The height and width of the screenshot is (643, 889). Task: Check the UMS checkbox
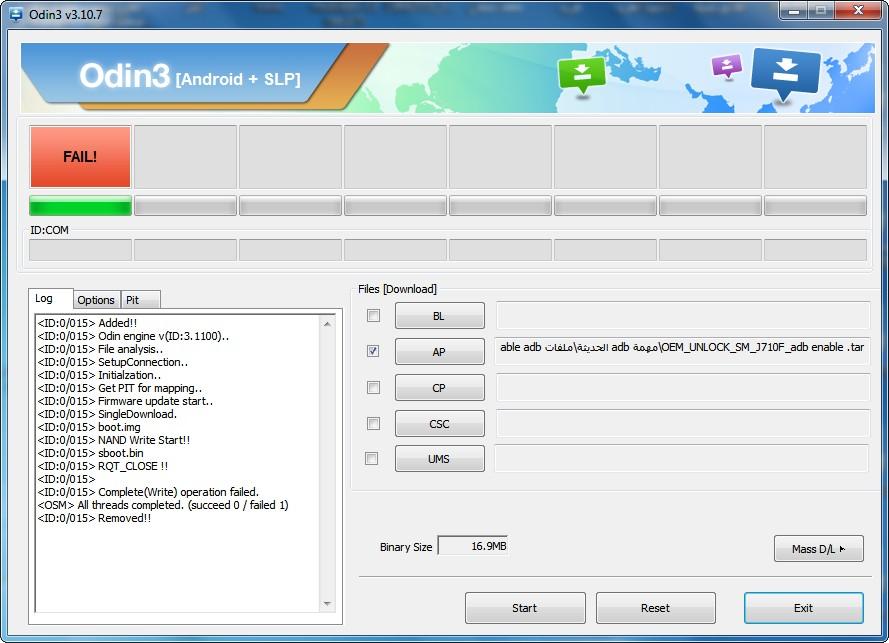[x=371, y=458]
